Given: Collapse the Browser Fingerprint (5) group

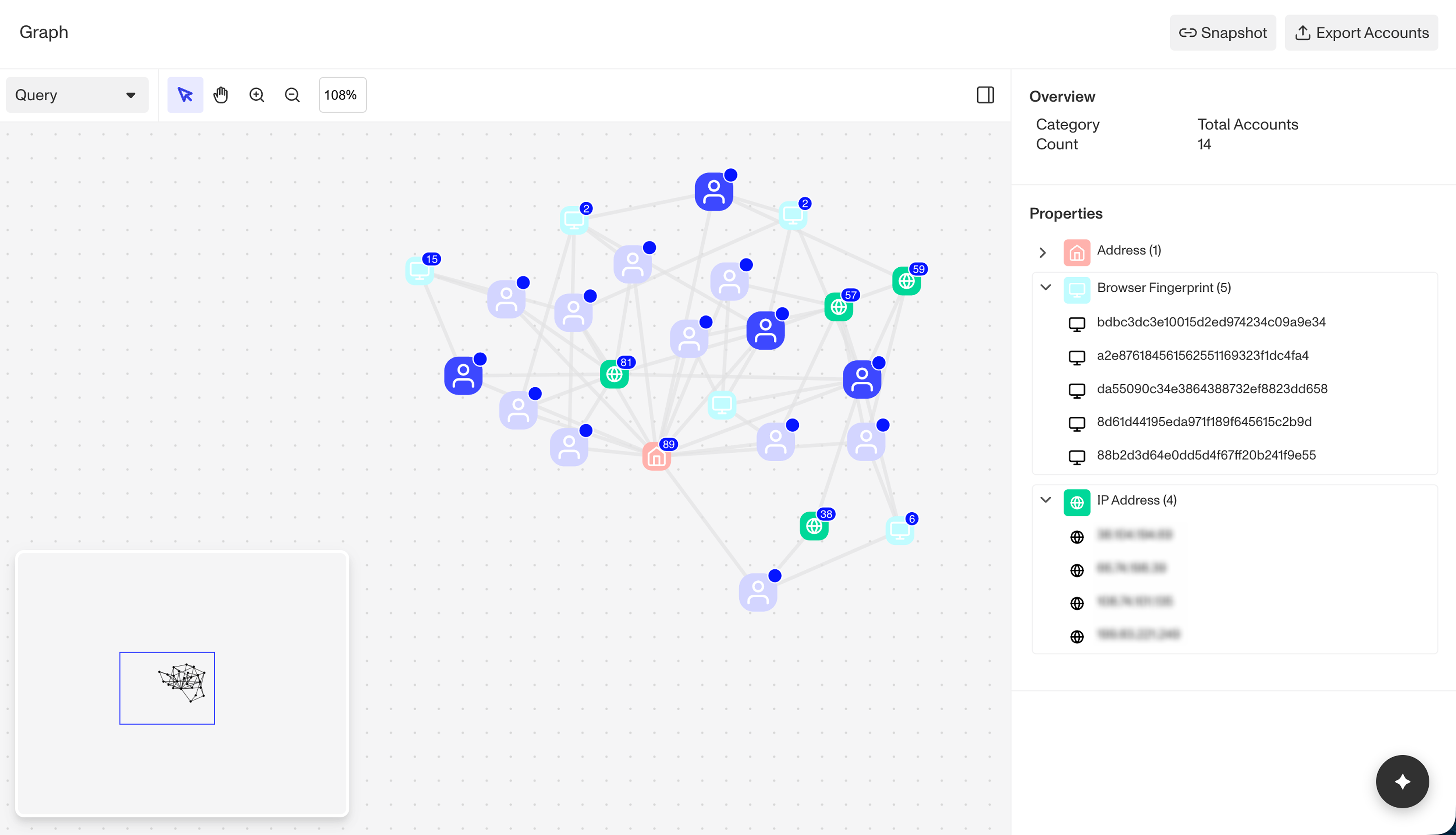Looking at the screenshot, I should point(1046,287).
